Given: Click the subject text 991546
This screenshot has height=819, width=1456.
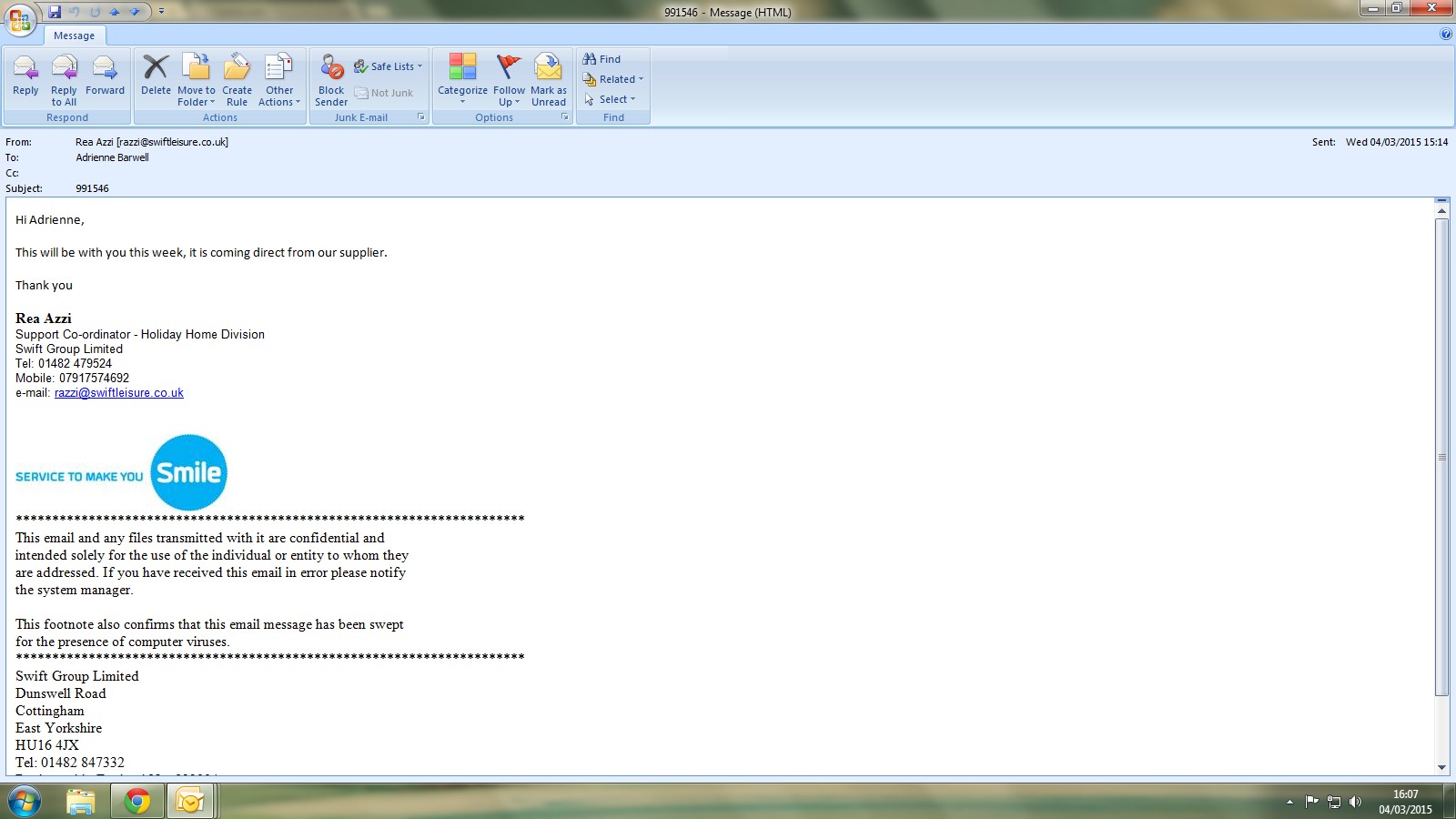Looking at the screenshot, I should click(x=92, y=188).
